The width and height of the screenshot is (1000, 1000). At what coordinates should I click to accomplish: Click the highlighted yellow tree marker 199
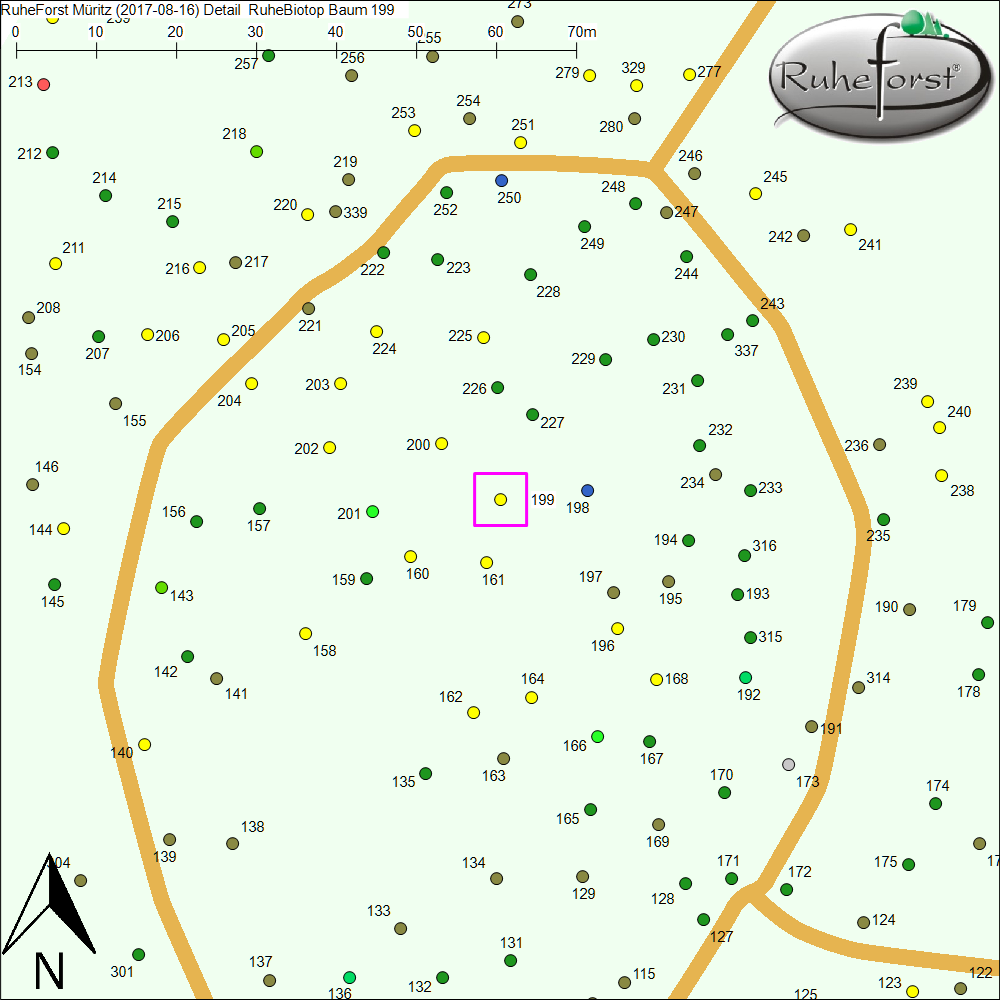tap(501, 499)
